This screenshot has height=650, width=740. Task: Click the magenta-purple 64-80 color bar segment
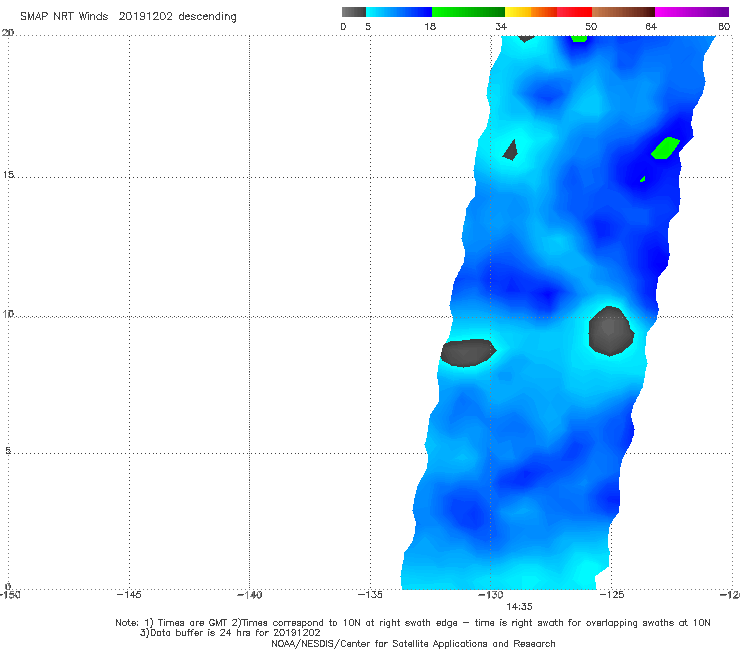[692, 12]
